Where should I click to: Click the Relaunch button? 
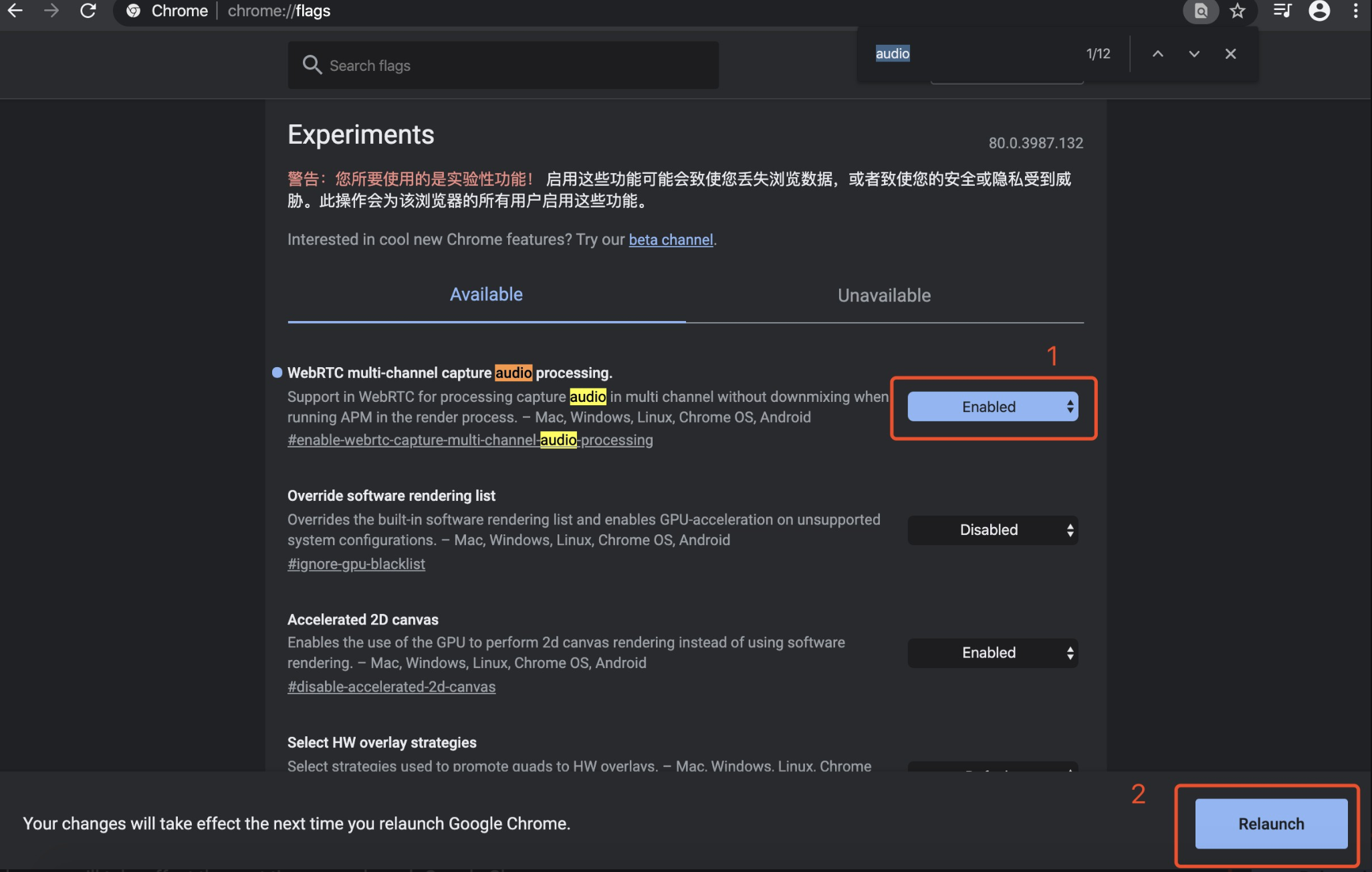pyautogui.click(x=1271, y=824)
